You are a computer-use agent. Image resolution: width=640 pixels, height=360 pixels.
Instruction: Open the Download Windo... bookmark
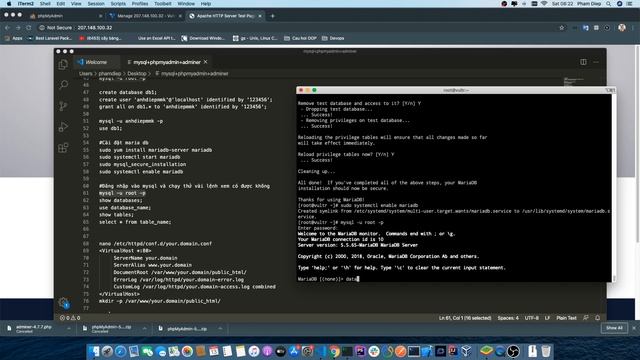[203, 38]
